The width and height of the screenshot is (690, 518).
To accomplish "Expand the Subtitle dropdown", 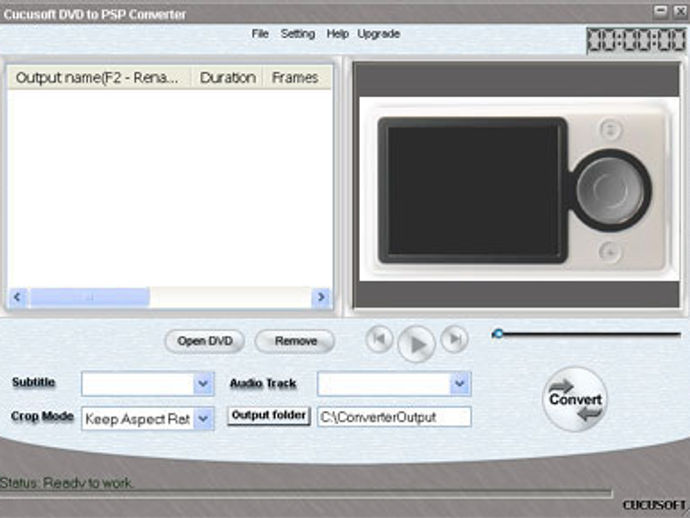I will point(203,384).
